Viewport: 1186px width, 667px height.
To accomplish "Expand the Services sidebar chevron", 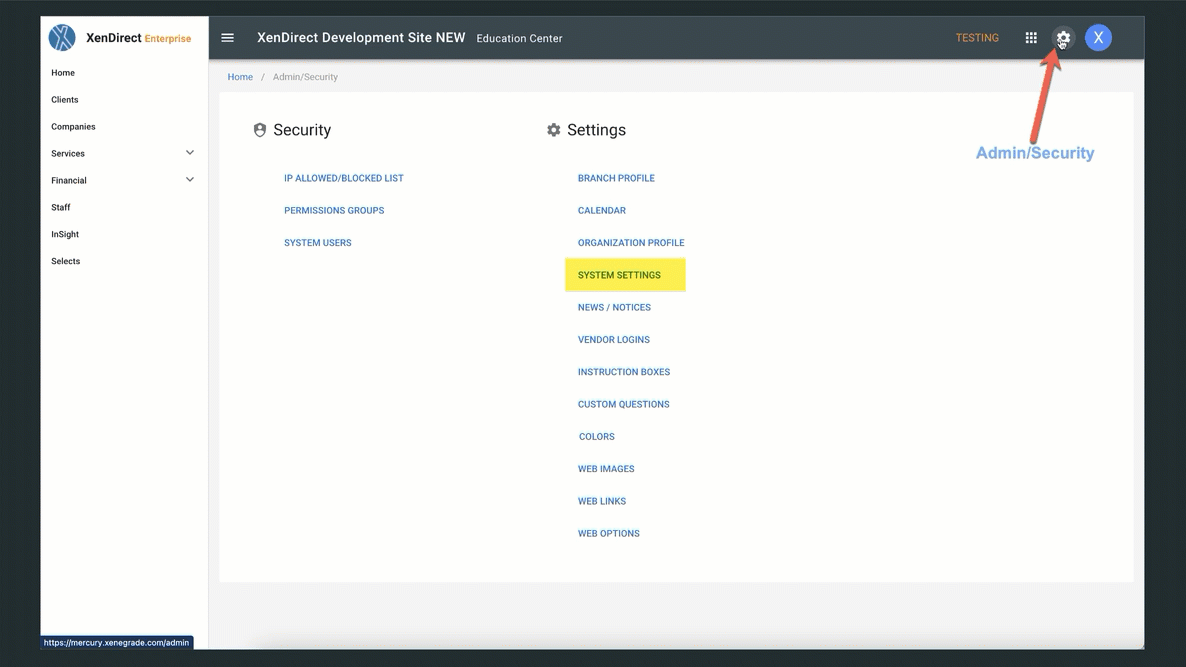I will pyautogui.click(x=190, y=153).
